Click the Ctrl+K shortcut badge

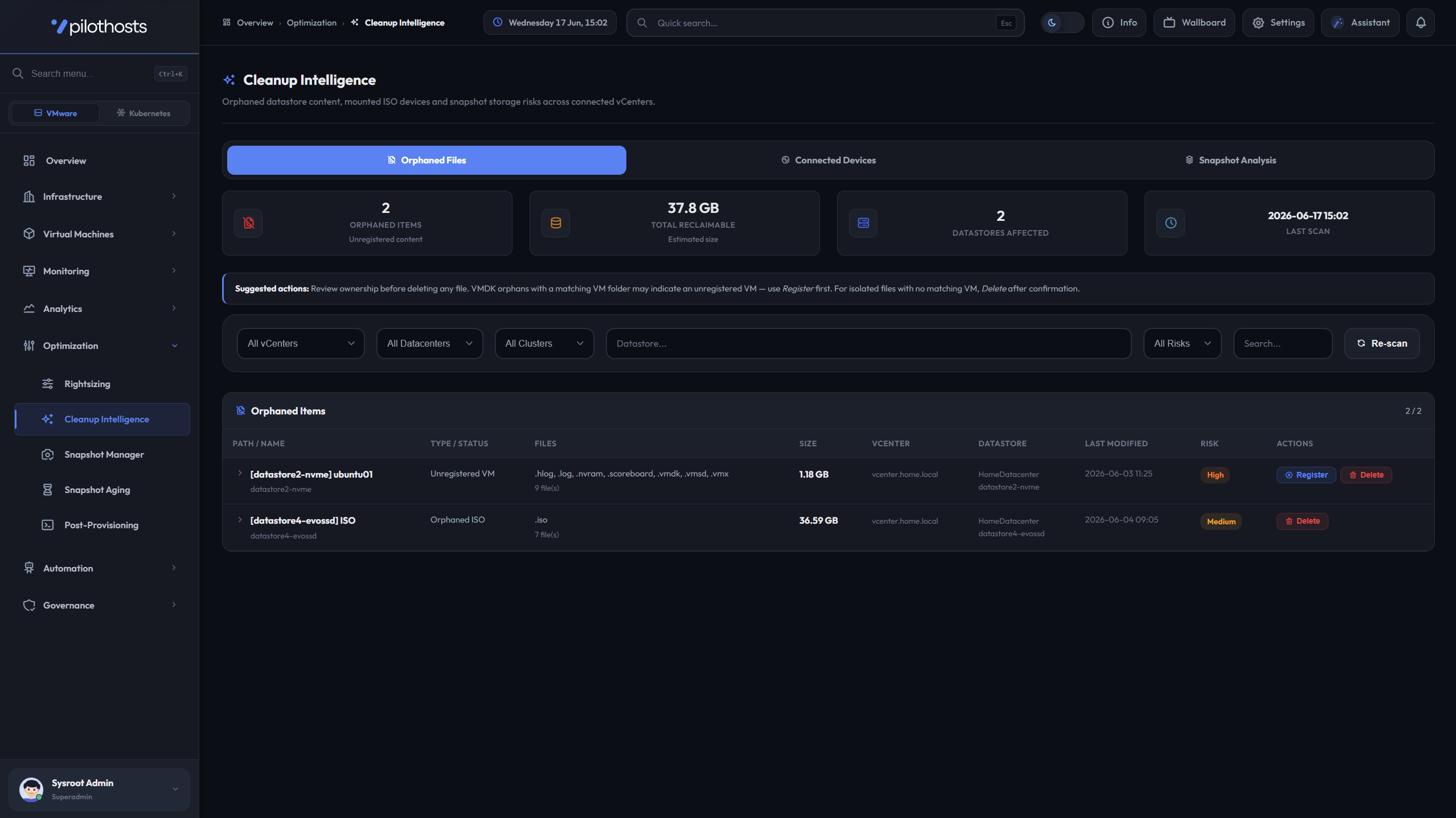click(170, 74)
